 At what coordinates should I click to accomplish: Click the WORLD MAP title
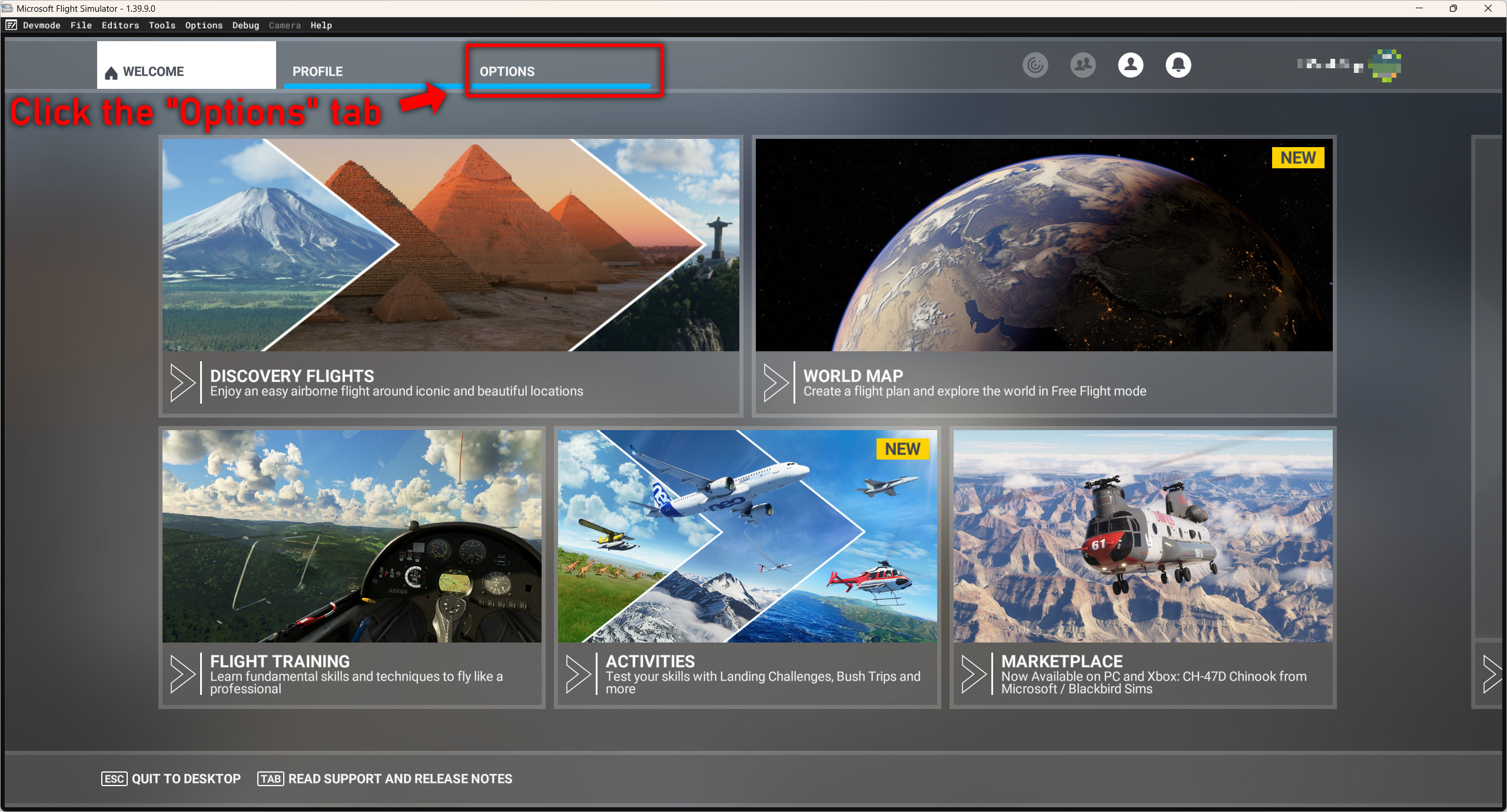pyautogui.click(x=853, y=376)
